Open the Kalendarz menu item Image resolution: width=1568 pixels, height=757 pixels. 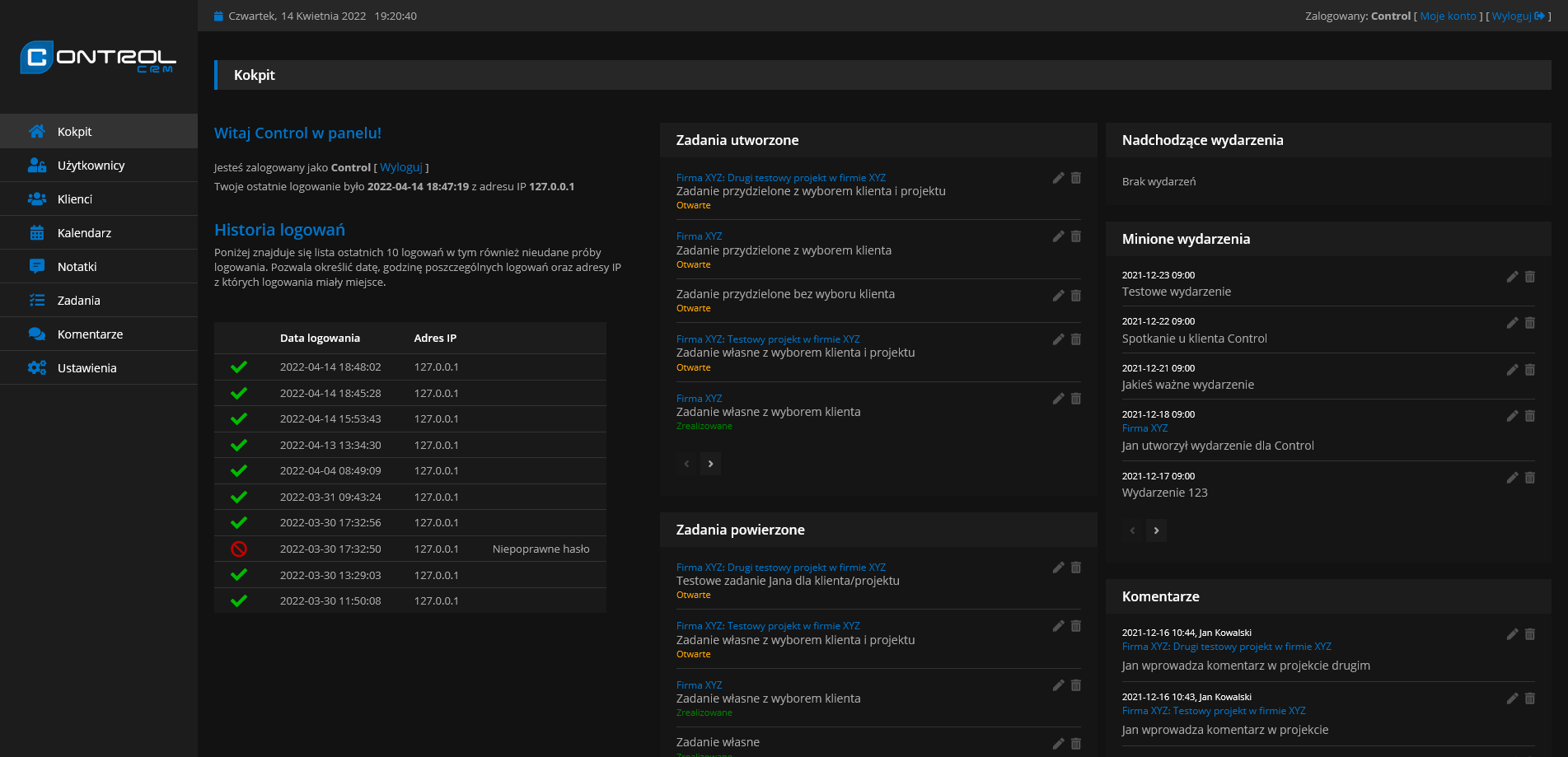pos(99,233)
